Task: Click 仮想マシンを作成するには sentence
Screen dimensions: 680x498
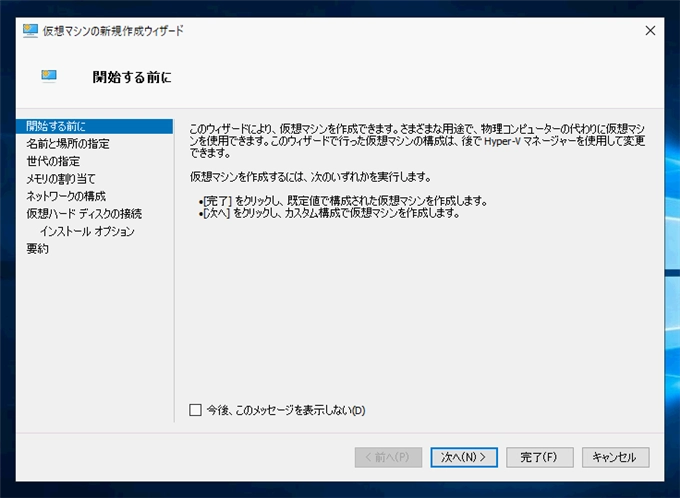Action: click(311, 177)
